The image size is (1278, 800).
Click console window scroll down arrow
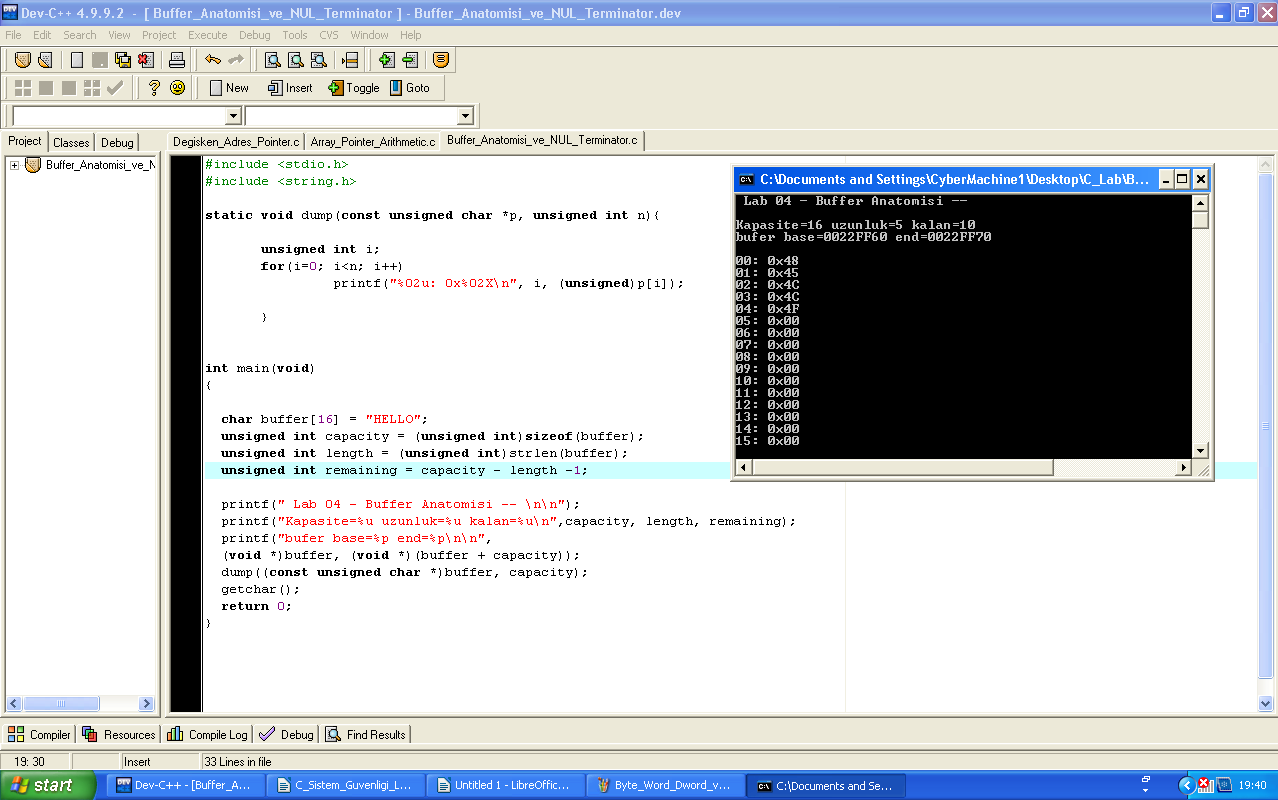pyautogui.click(x=1200, y=451)
